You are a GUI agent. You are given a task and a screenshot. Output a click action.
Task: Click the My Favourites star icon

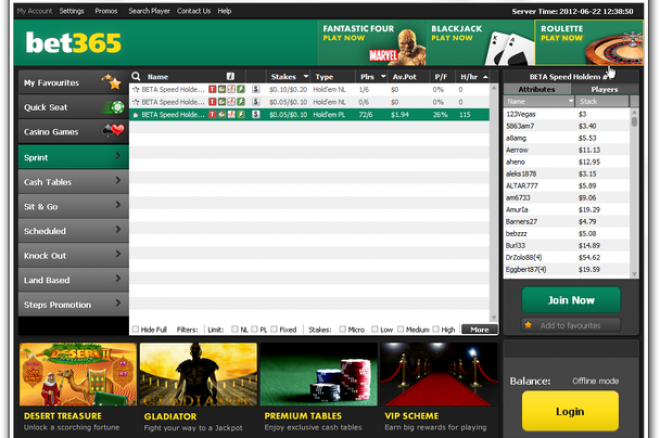coord(113,82)
